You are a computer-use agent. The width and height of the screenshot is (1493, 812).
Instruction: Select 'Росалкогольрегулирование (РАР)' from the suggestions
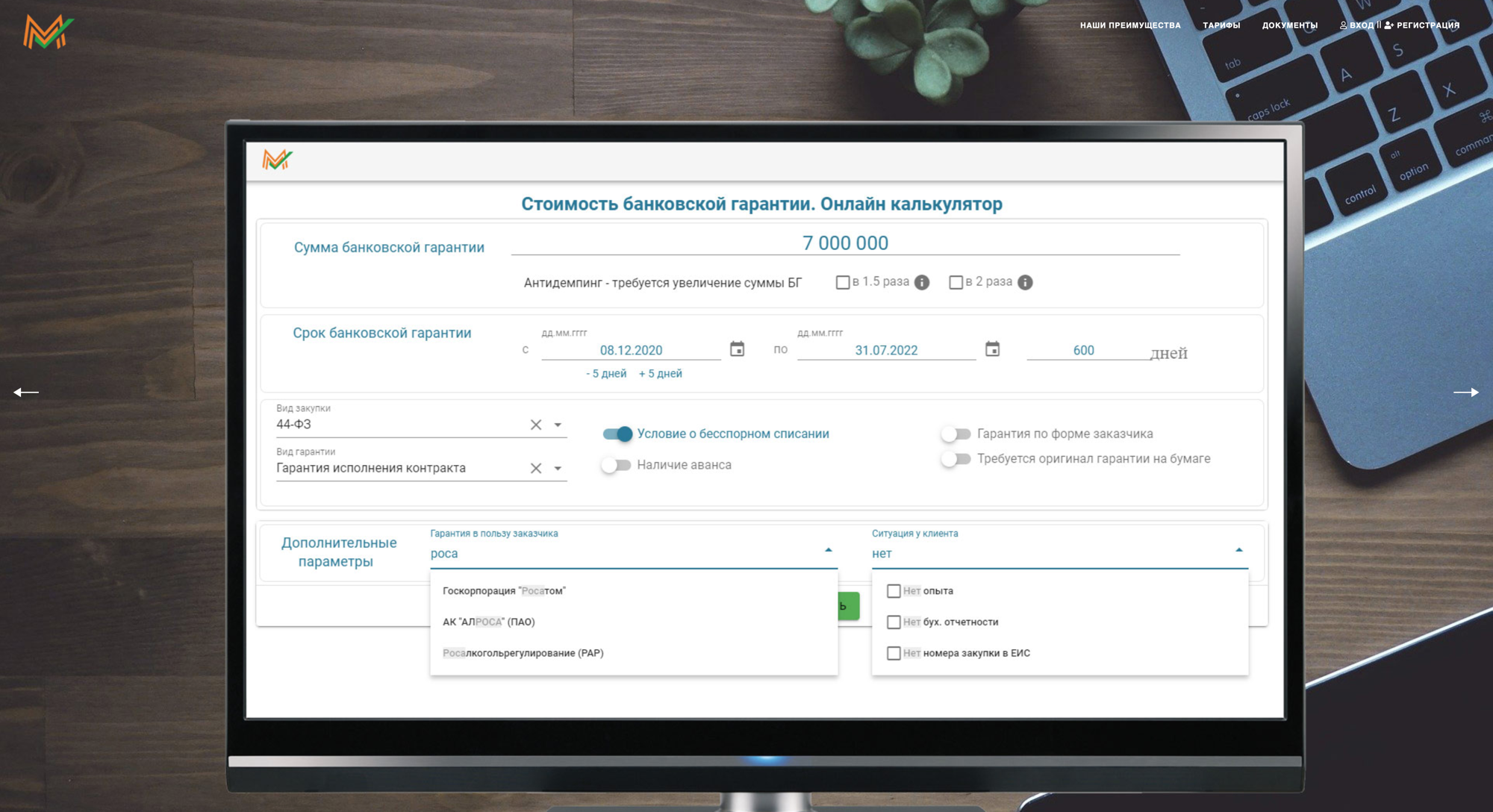click(x=634, y=653)
